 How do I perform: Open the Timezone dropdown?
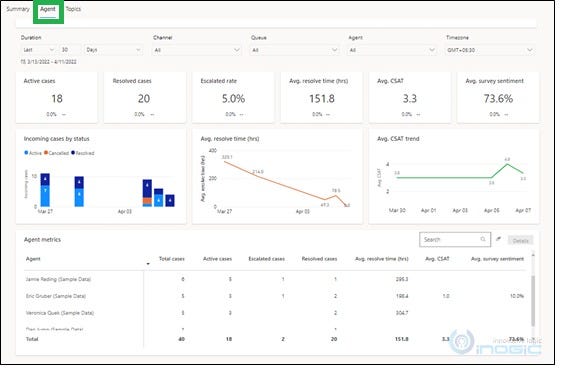point(489,50)
